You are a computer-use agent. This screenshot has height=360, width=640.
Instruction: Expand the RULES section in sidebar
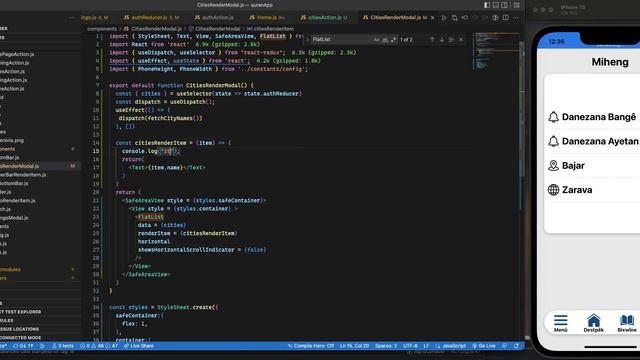(x=7, y=320)
